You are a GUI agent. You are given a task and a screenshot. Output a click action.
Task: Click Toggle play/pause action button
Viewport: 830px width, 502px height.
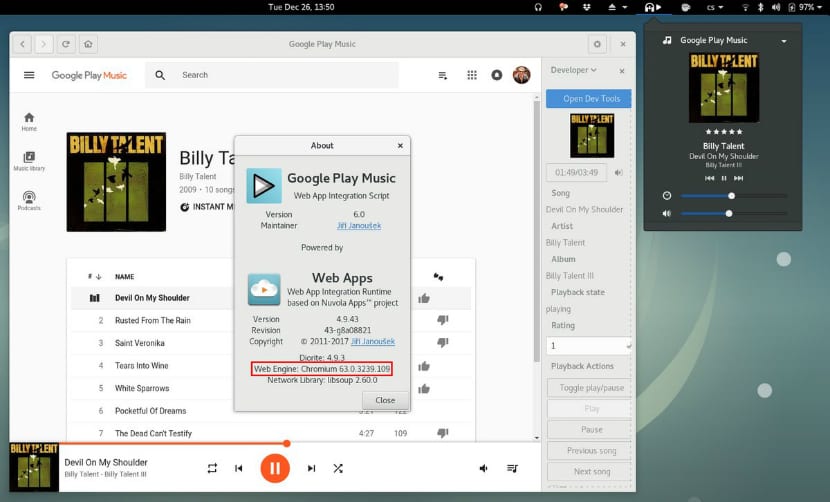589,388
